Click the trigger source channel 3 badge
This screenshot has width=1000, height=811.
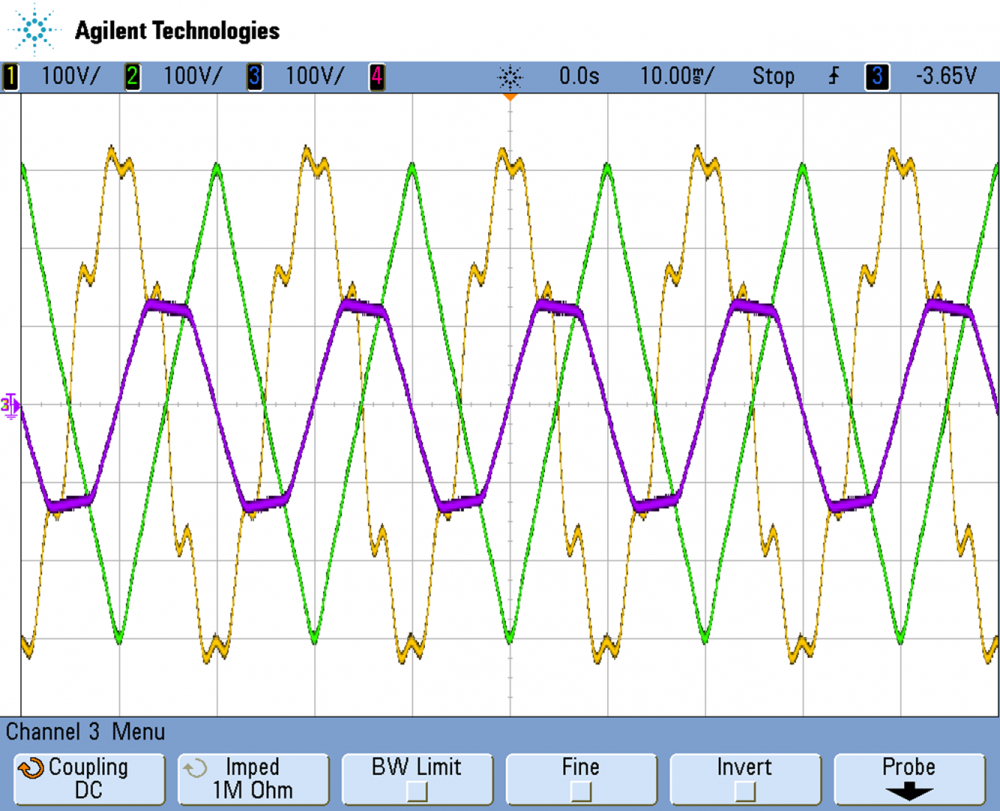[x=877, y=76]
